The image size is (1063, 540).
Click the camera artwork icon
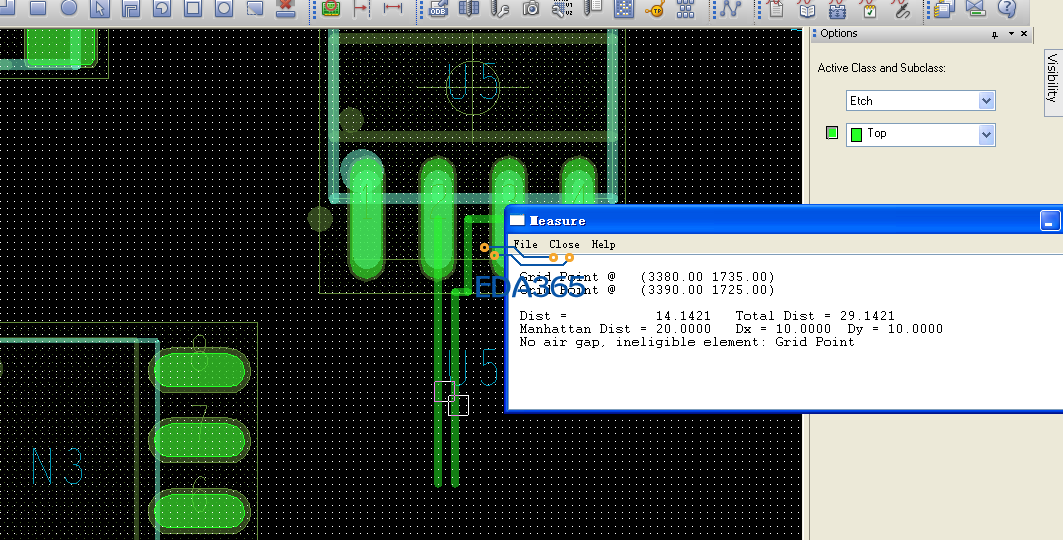tap(531, 8)
